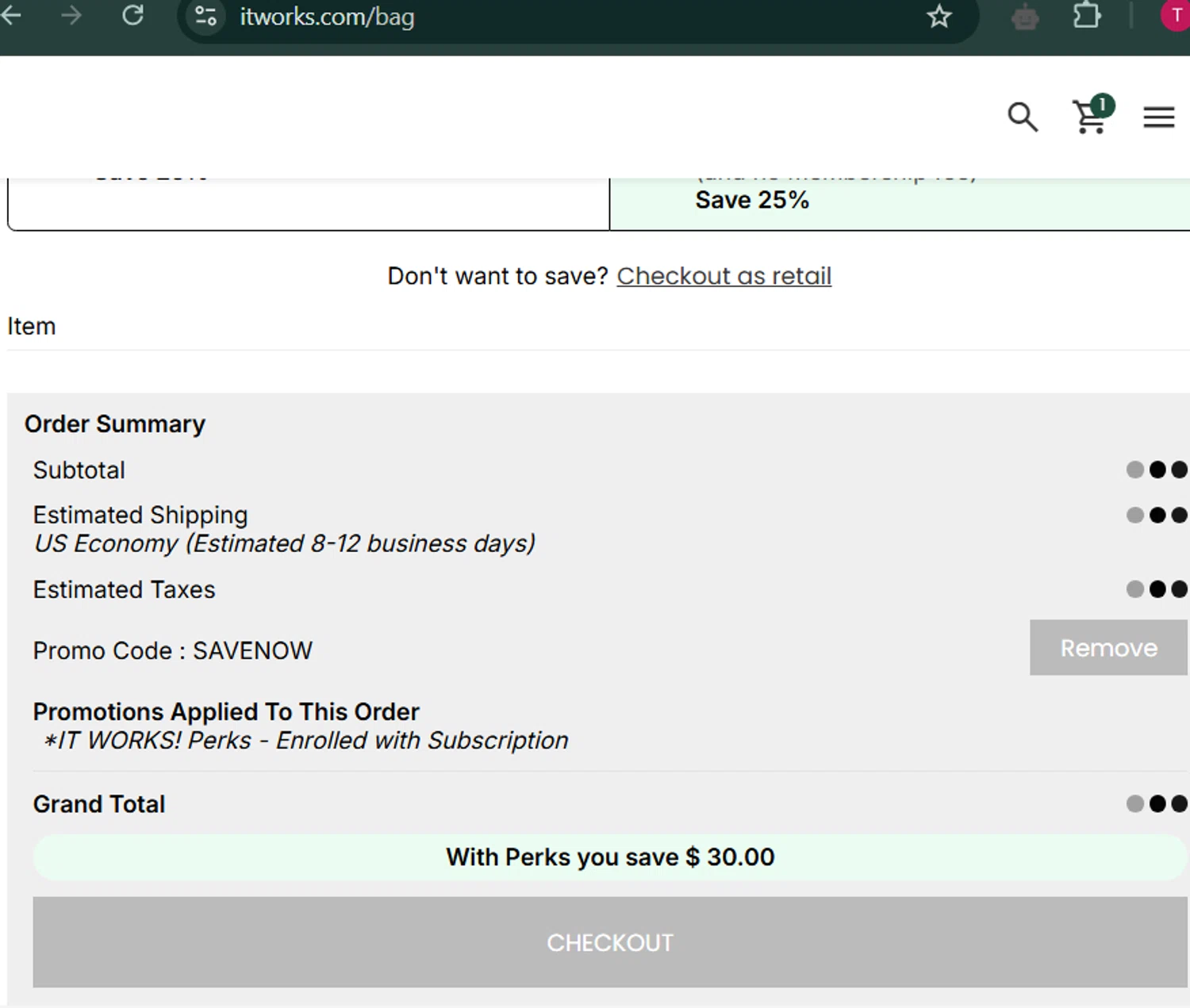Reload the itworks.com bag page
1190x1008 pixels.
point(132,16)
